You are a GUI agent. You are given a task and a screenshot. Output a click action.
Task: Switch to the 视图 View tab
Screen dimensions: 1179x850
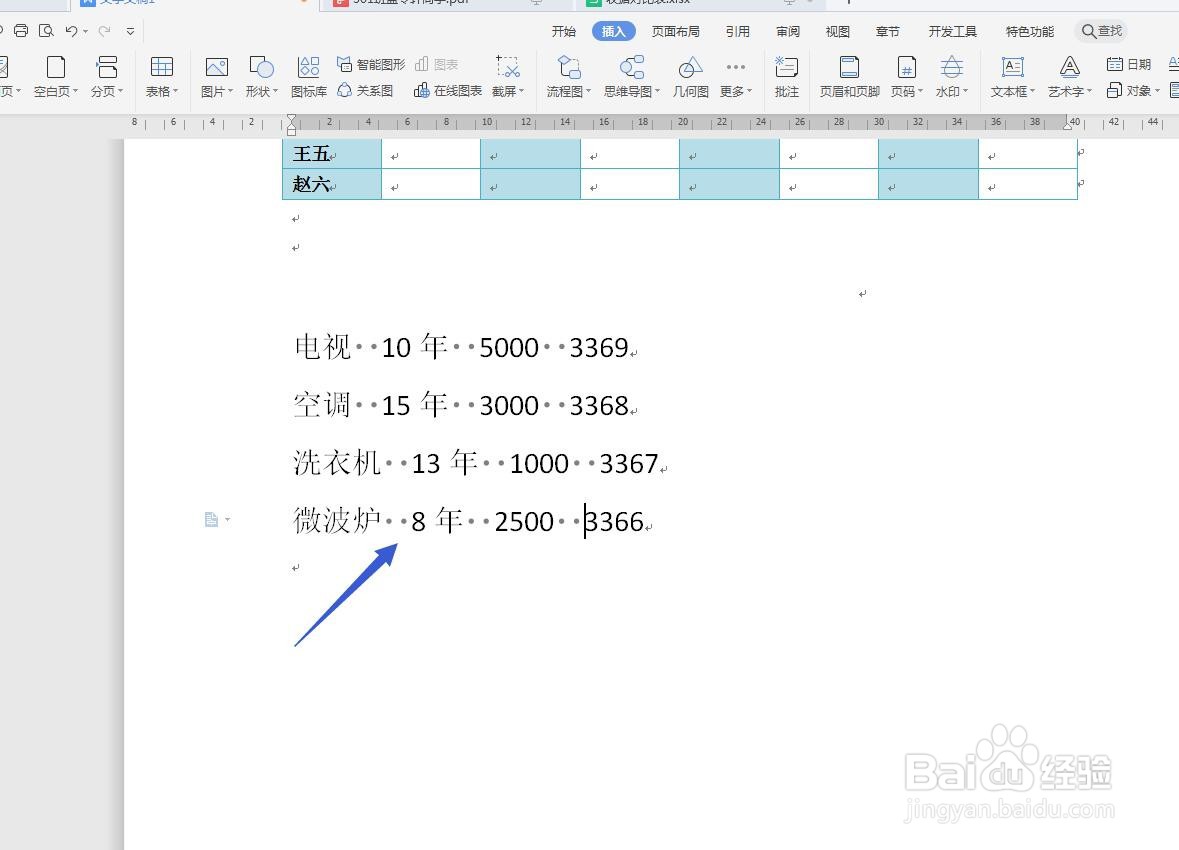click(838, 32)
